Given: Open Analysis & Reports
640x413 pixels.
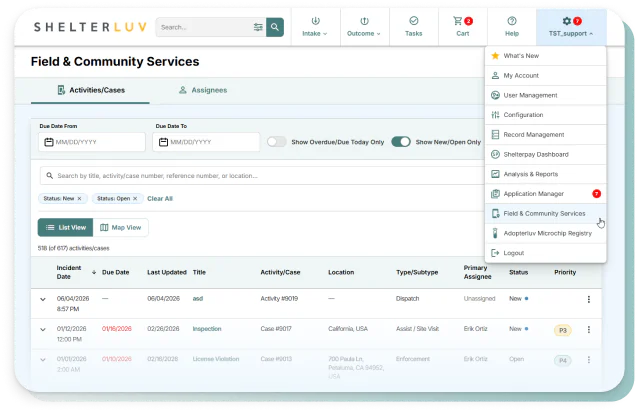Looking at the screenshot, I should coord(545,174).
